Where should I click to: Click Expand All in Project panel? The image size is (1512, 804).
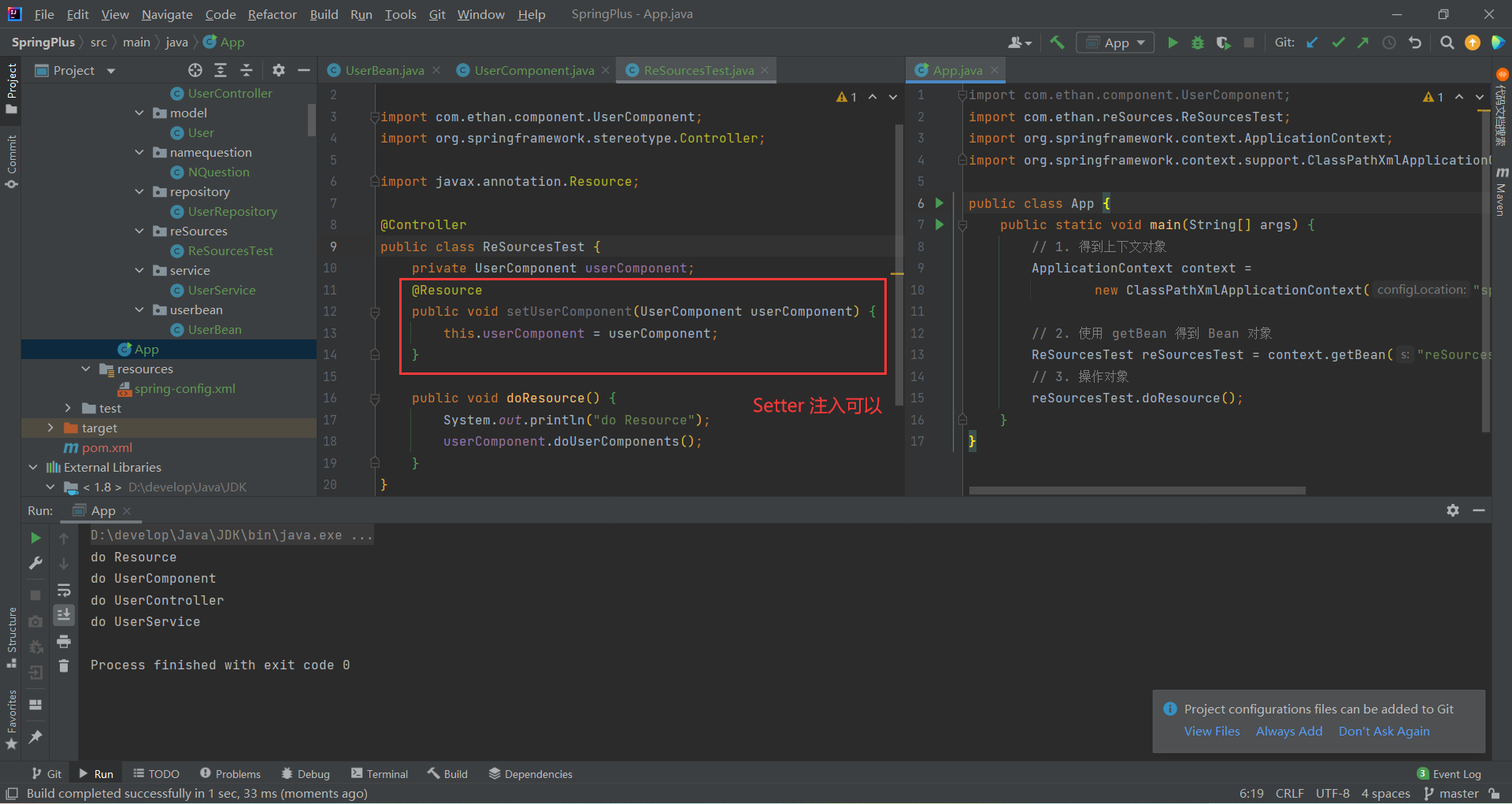coord(220,70)
